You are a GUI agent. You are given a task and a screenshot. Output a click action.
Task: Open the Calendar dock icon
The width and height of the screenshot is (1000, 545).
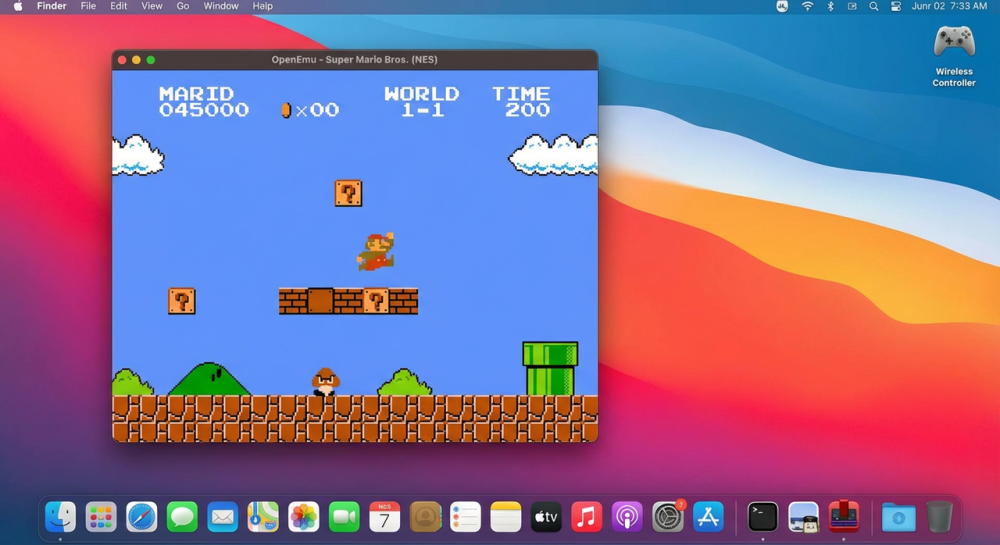tap(385, 516)
